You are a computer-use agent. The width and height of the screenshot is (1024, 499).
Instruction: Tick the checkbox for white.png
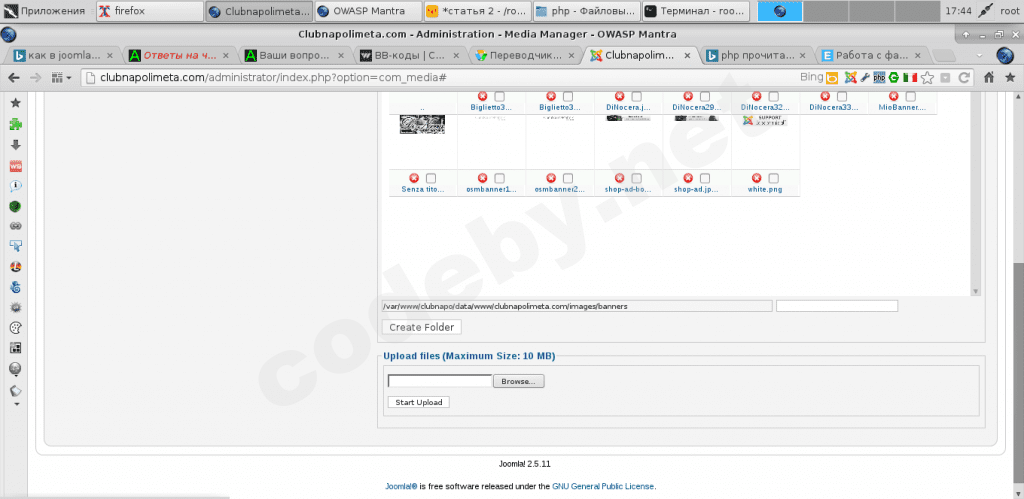pos(774,178)
